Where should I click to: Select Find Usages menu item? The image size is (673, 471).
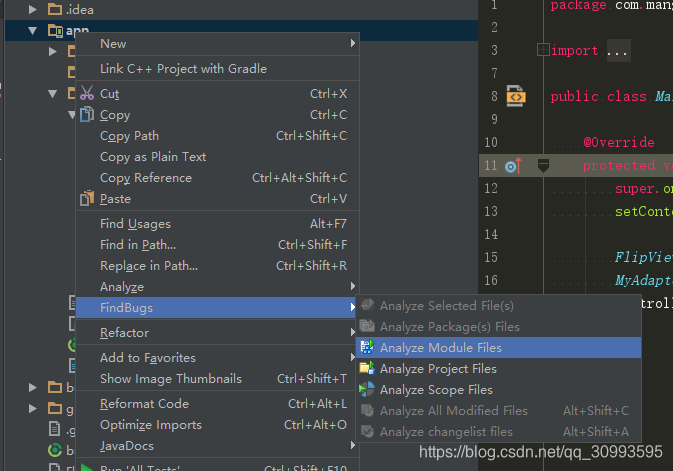coord(217,224)
